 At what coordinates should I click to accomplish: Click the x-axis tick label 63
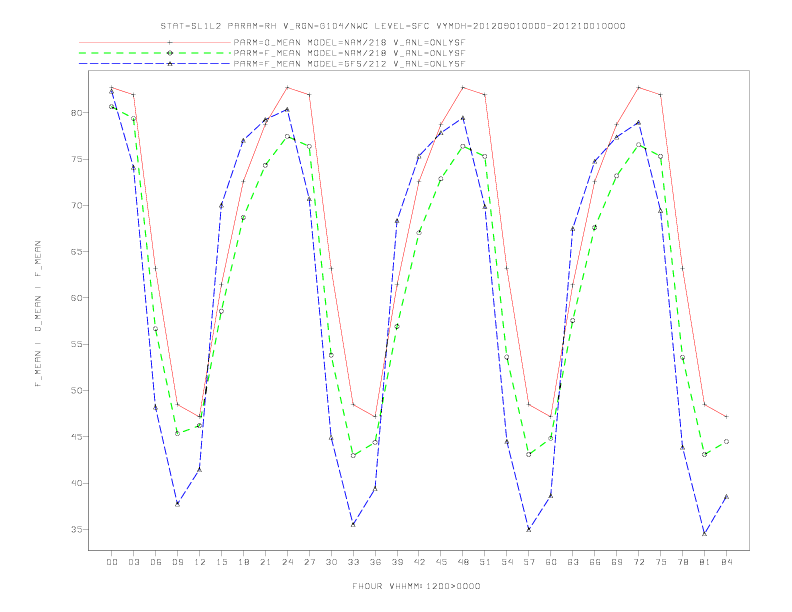pyautogui.click(x=573, y=562)
